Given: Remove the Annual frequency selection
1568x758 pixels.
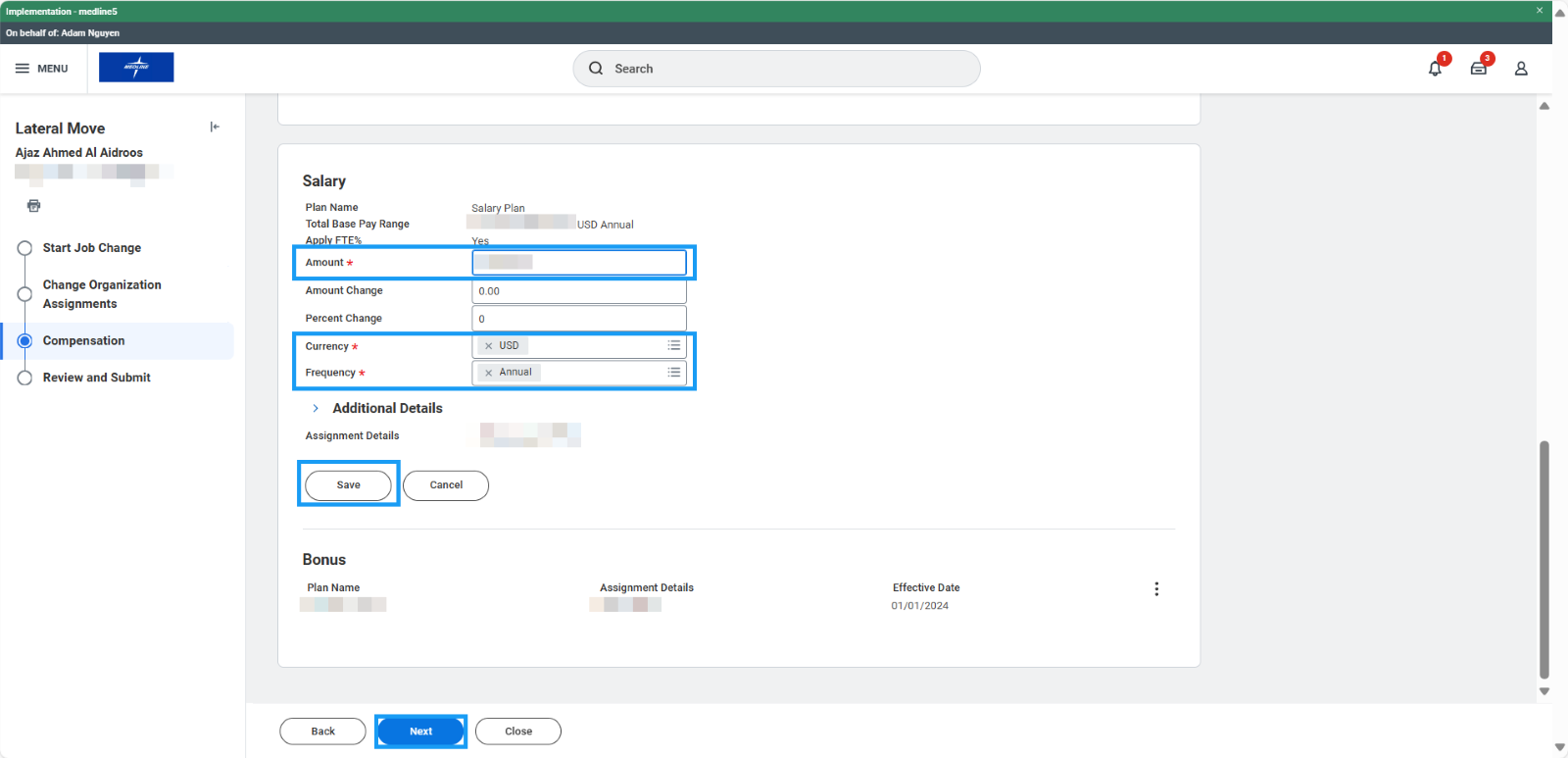Looking at the screenshot, I should coord(489,373).
